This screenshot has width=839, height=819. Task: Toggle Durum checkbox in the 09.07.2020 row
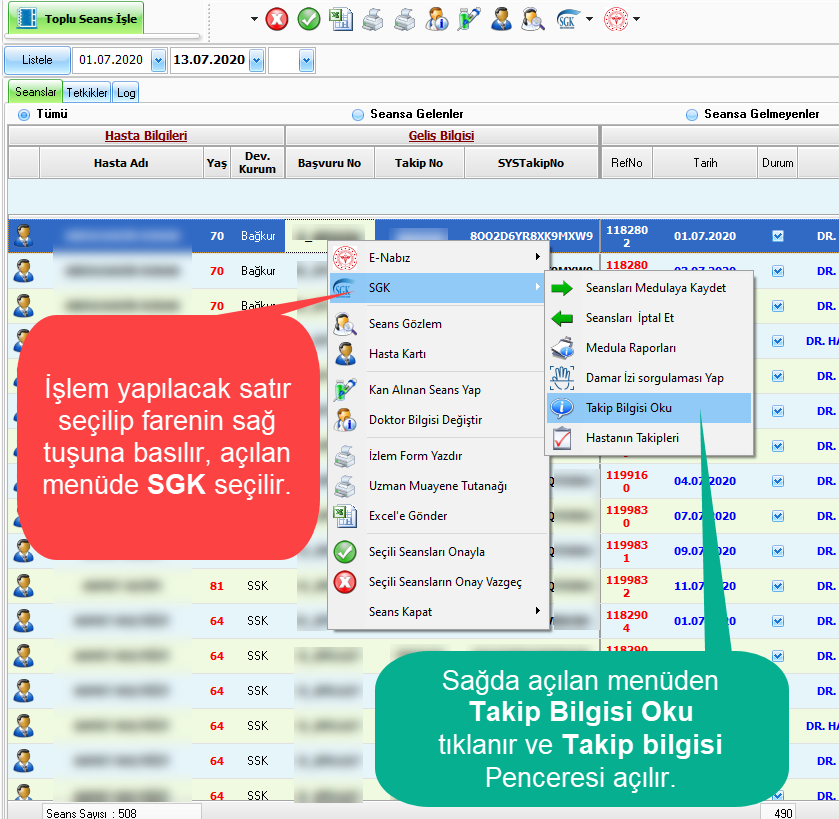tap(778, 551)
